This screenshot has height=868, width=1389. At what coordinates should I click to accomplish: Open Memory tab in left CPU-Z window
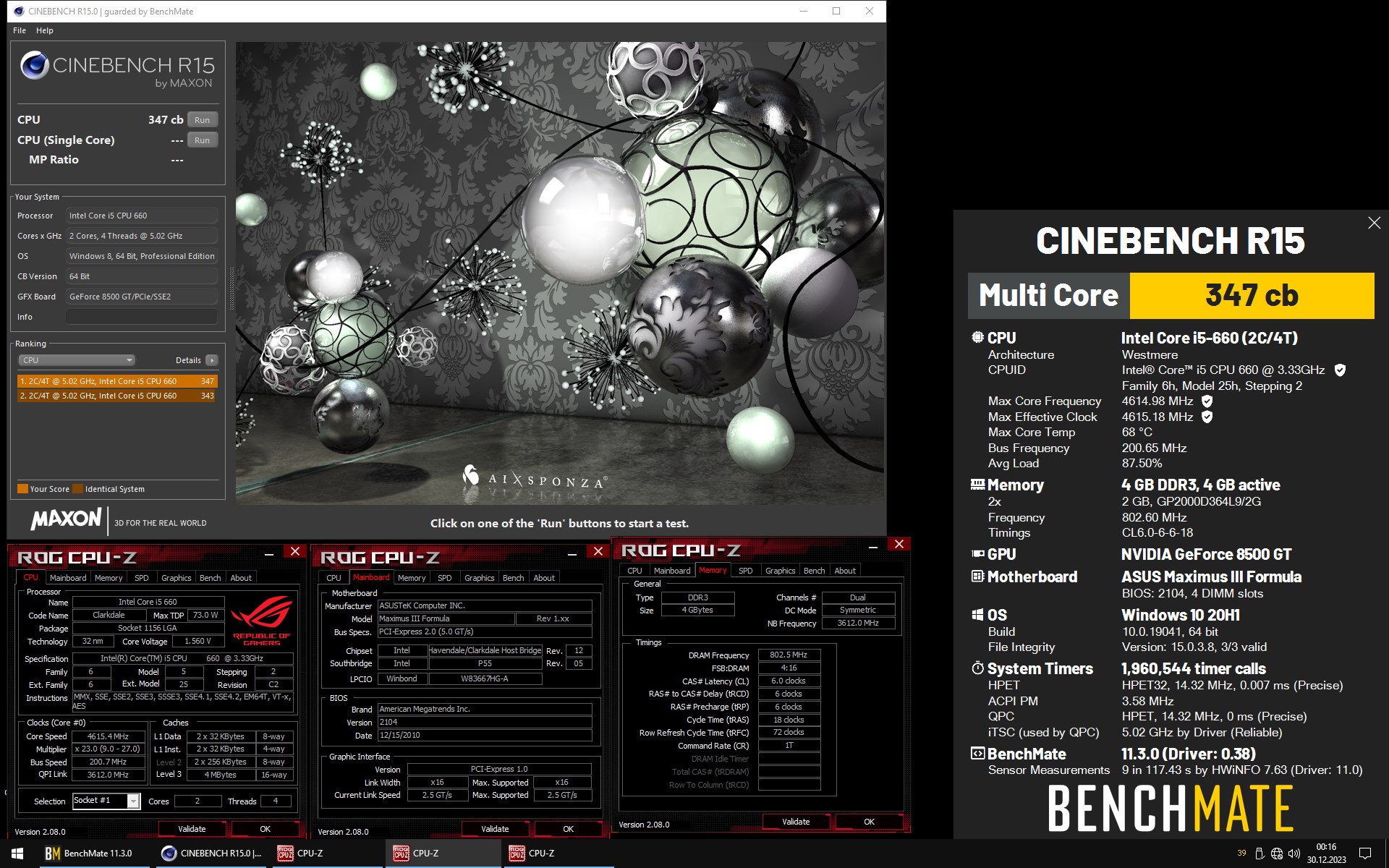tap(109, 578)
